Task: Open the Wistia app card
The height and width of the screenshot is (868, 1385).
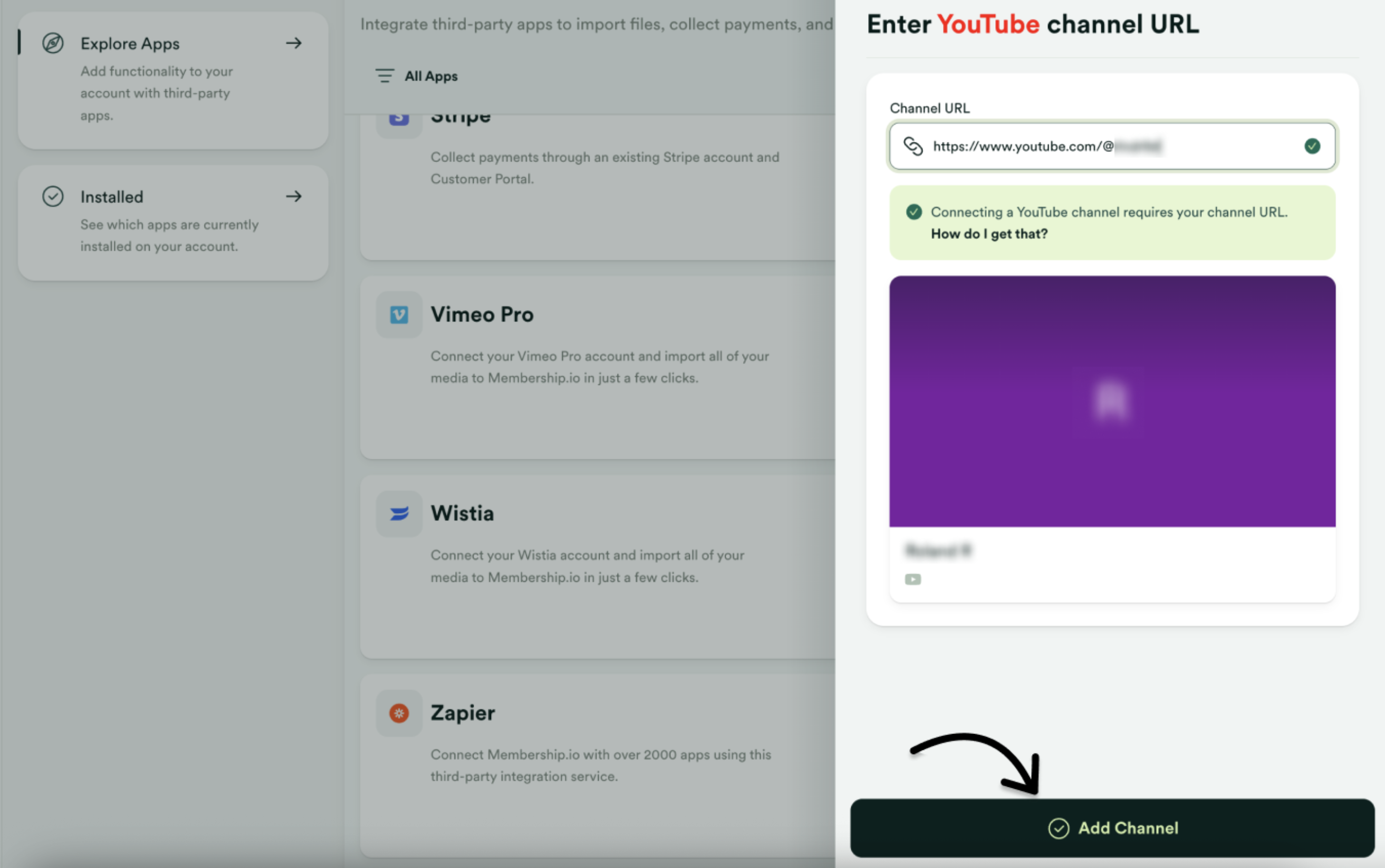Action: tap(598, 566)
